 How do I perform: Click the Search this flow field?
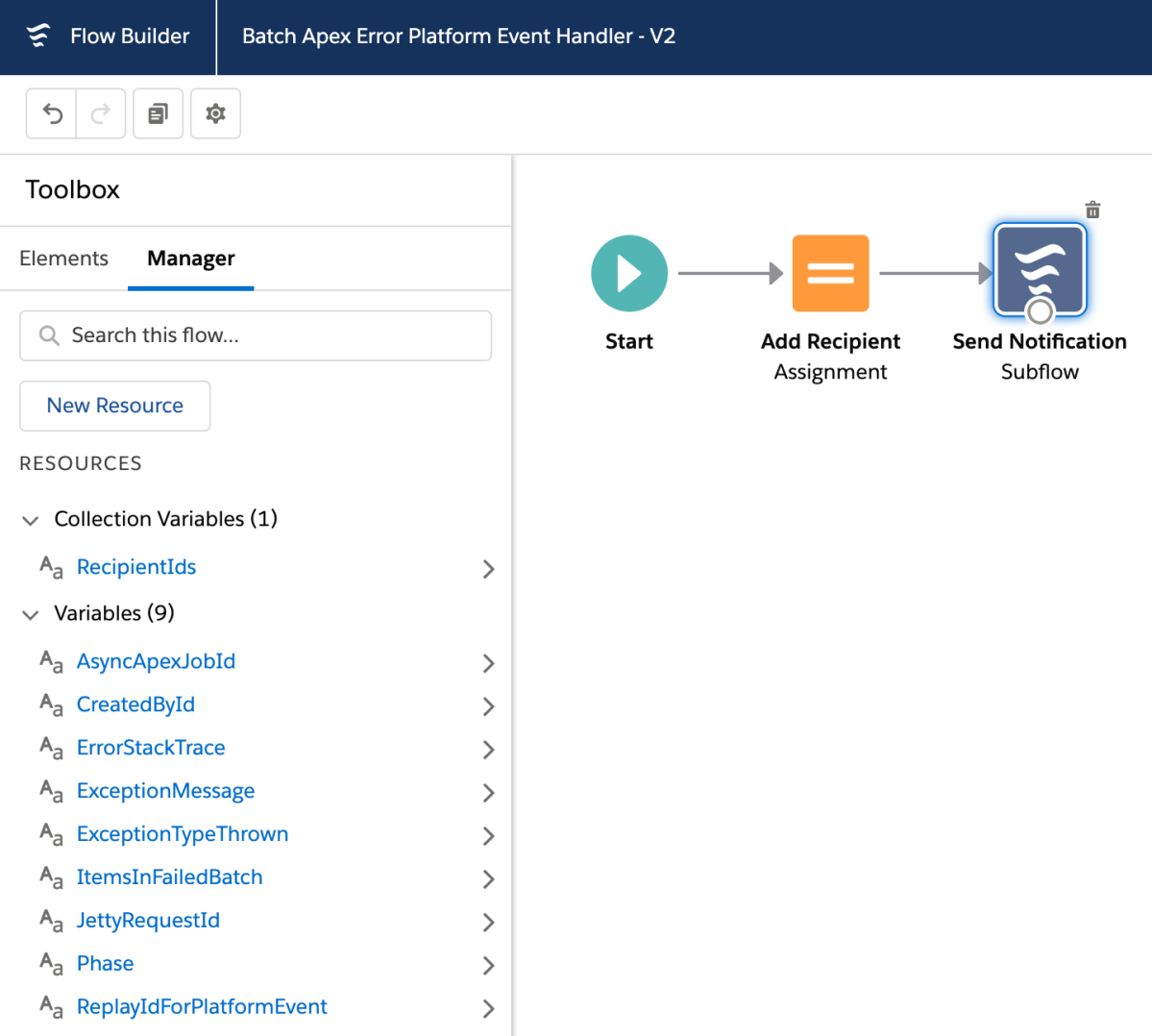(x=256, y=335)
